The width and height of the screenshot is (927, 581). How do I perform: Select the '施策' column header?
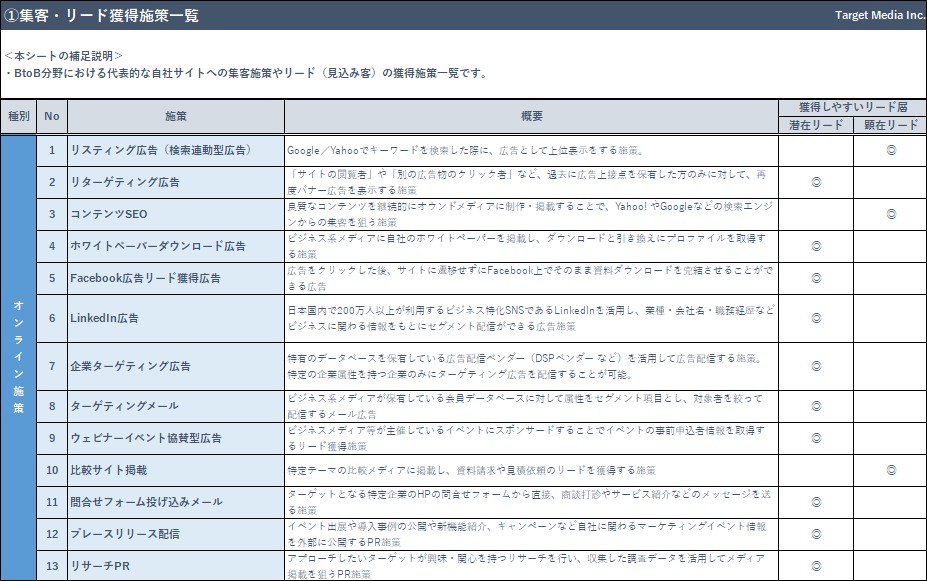pos(176,116)
